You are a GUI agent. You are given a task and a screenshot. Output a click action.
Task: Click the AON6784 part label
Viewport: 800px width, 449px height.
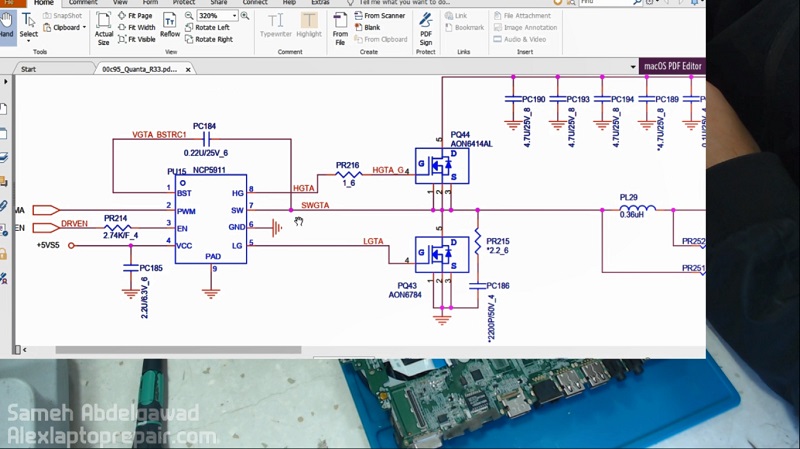tap(405, 294)
